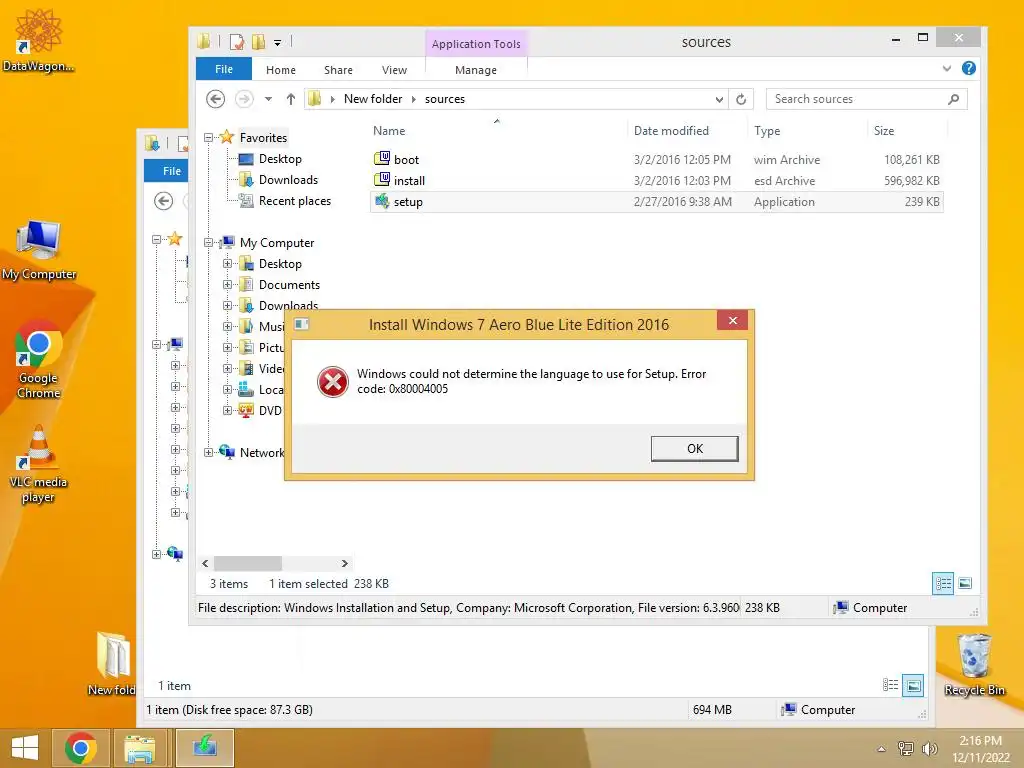Go up one folder level arrow
Viewport: 1024px width, 768px height.
point(291,99)
